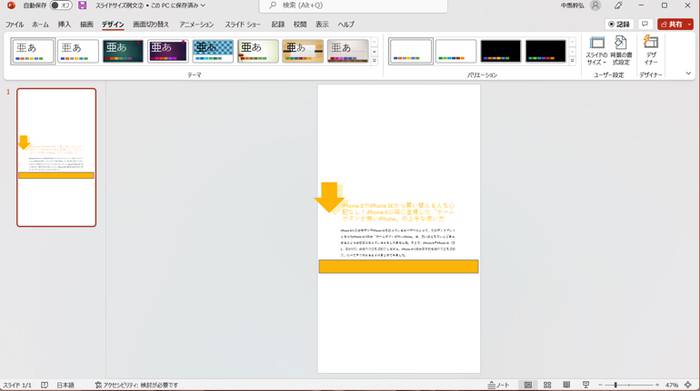Open the Animations tab
This screenshot has width=700, height=391.
pyautogui.click(x=196, y=25)
